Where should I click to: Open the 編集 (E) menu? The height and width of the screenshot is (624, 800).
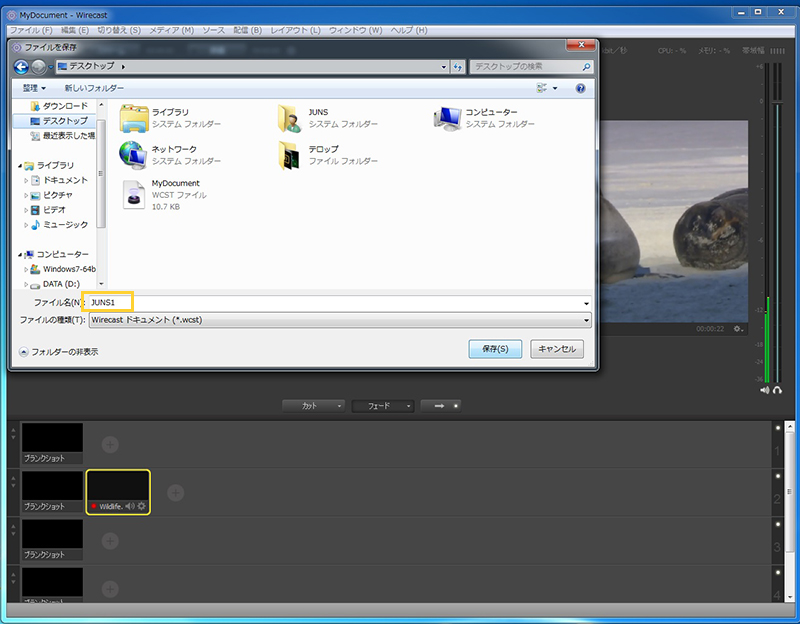(75, 30)
